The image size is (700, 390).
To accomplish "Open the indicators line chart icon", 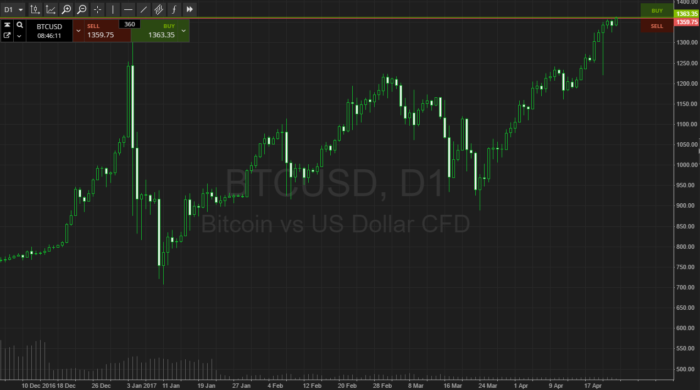I will [x=50, y=9].
